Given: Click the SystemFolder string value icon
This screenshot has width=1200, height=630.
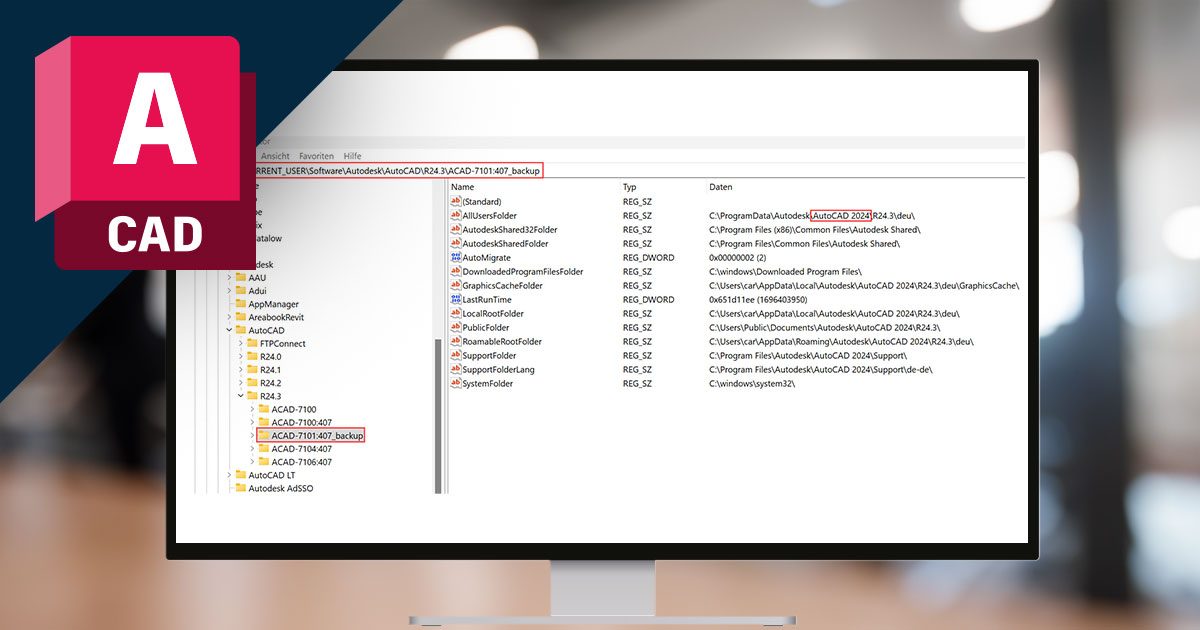Looking at the screenshot, I should click(x=456, y=384).
